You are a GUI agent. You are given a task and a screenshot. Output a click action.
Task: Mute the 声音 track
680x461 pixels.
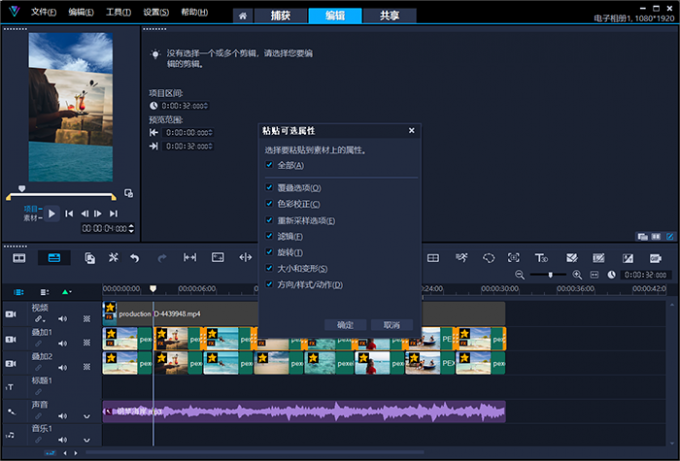(63, 416)
